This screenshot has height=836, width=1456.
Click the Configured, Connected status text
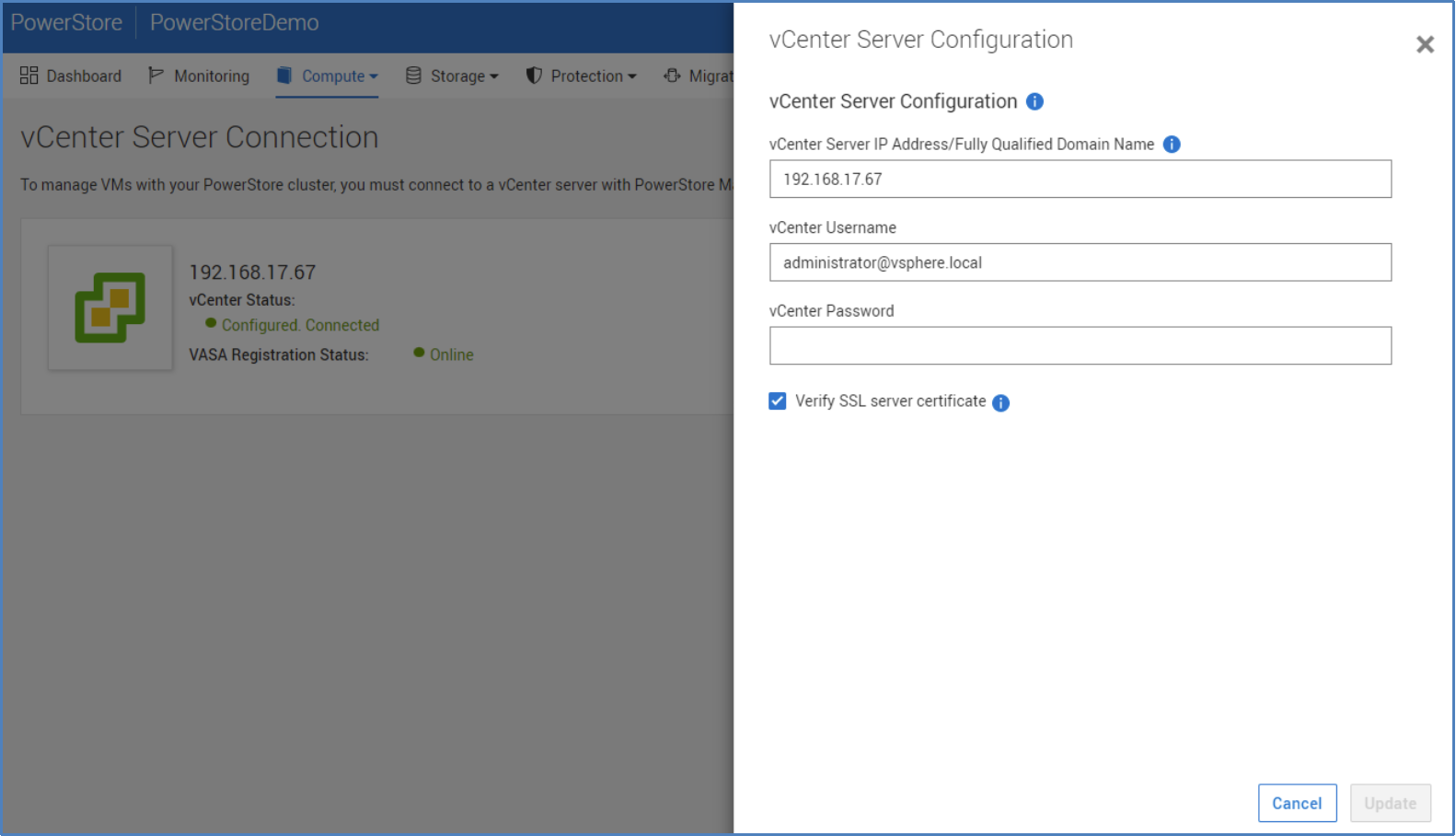click(x=300, y=325)
